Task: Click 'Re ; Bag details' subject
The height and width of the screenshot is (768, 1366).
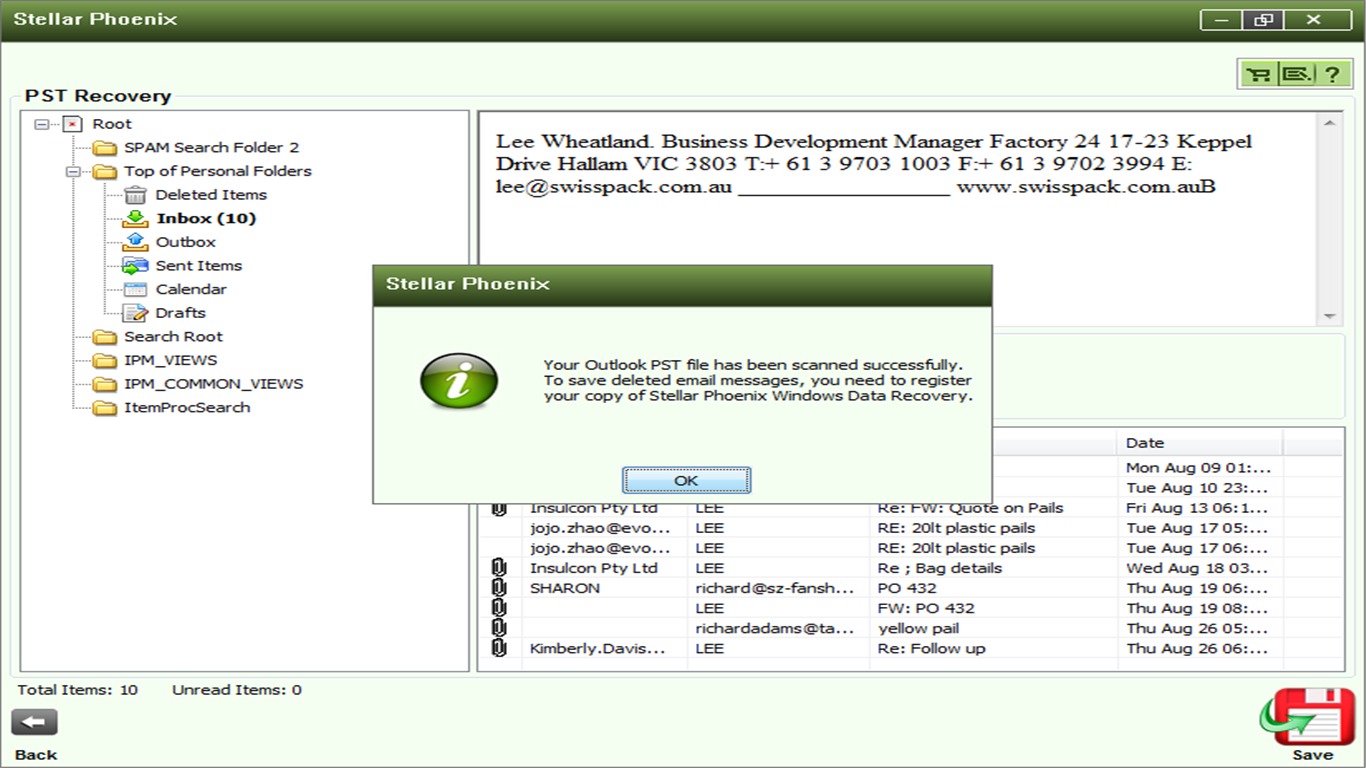Action: [x=940, y=568]
